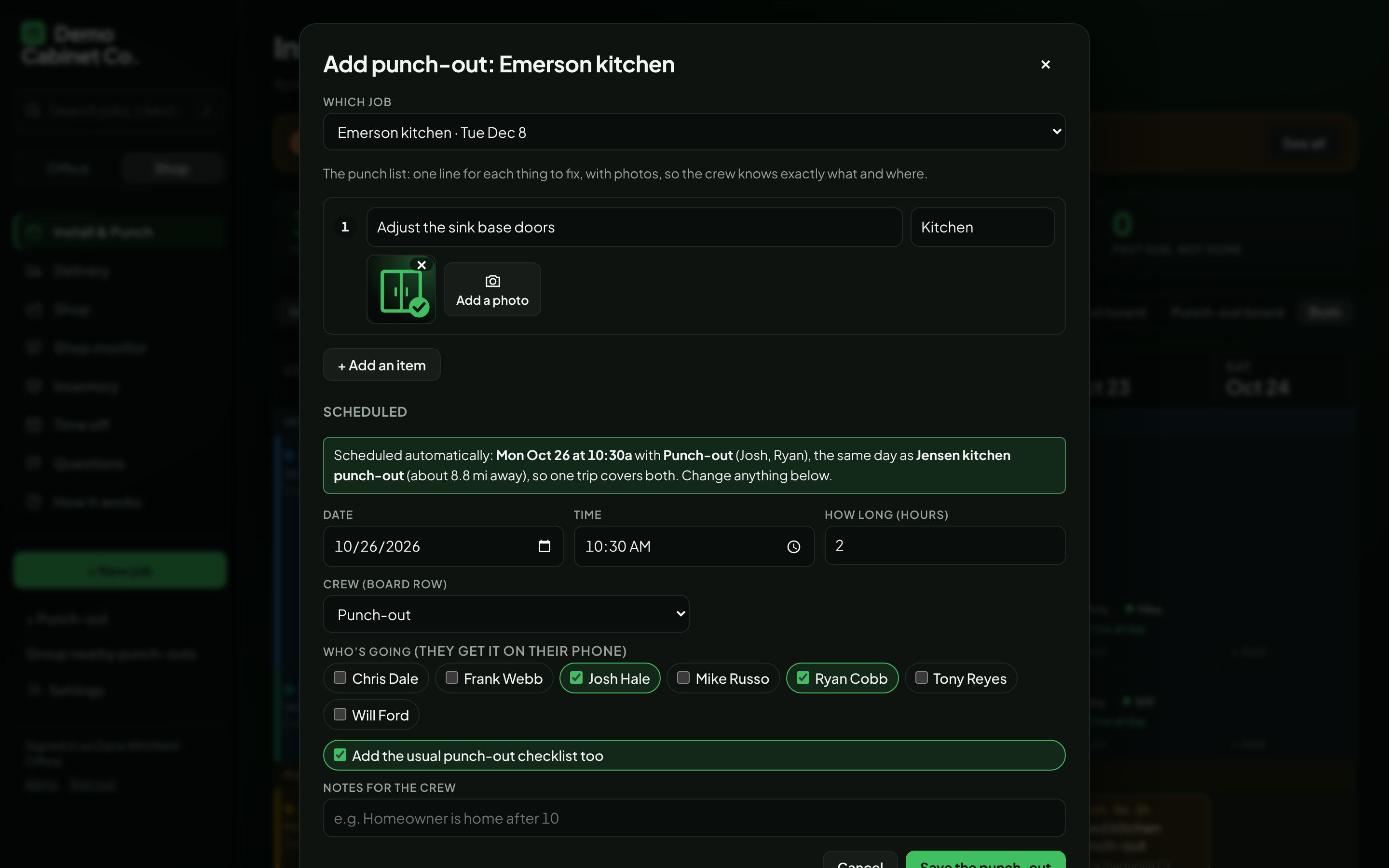Click the camera icon to add a photo
This screenshot has height=868, width=1389.
click(x=492, y=281)
